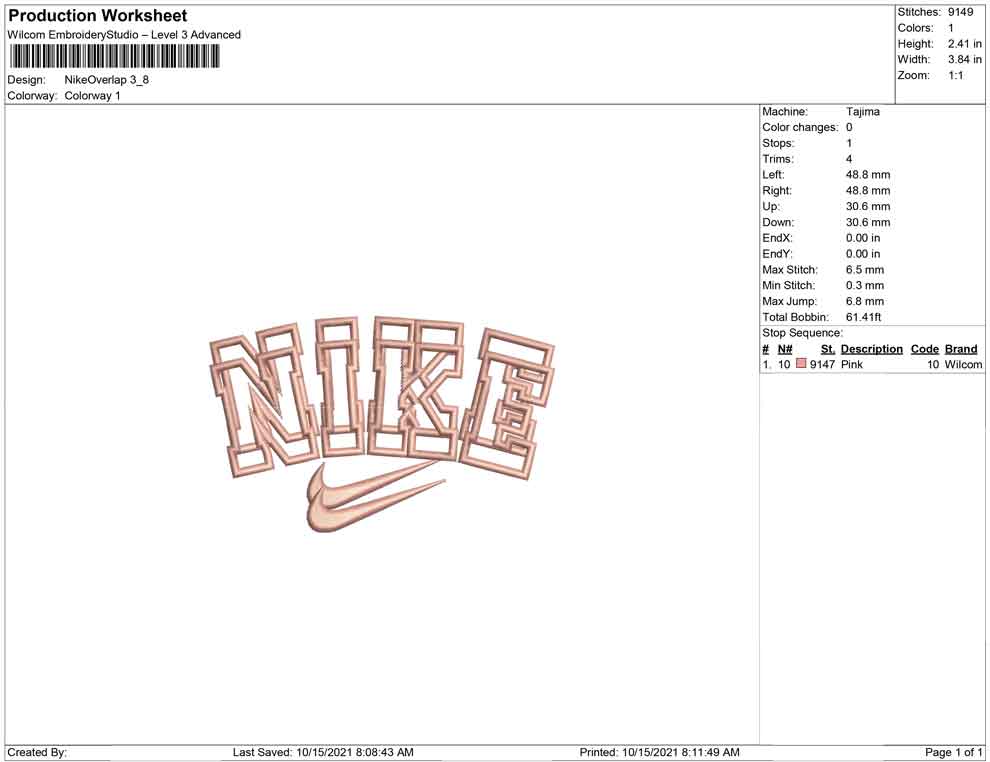Click the Down value 30.6 mm

point(868,222)
